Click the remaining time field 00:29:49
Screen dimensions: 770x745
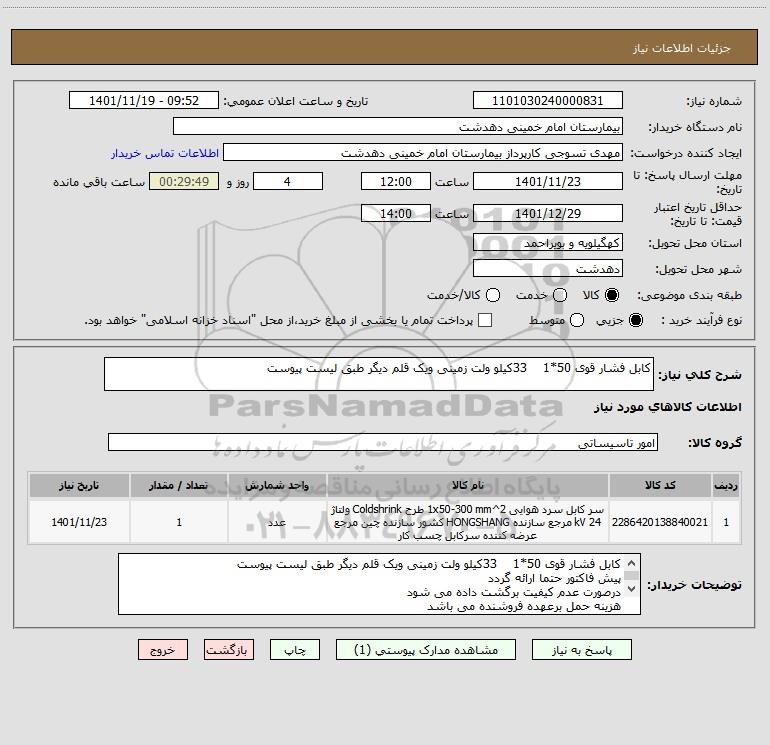184,181
